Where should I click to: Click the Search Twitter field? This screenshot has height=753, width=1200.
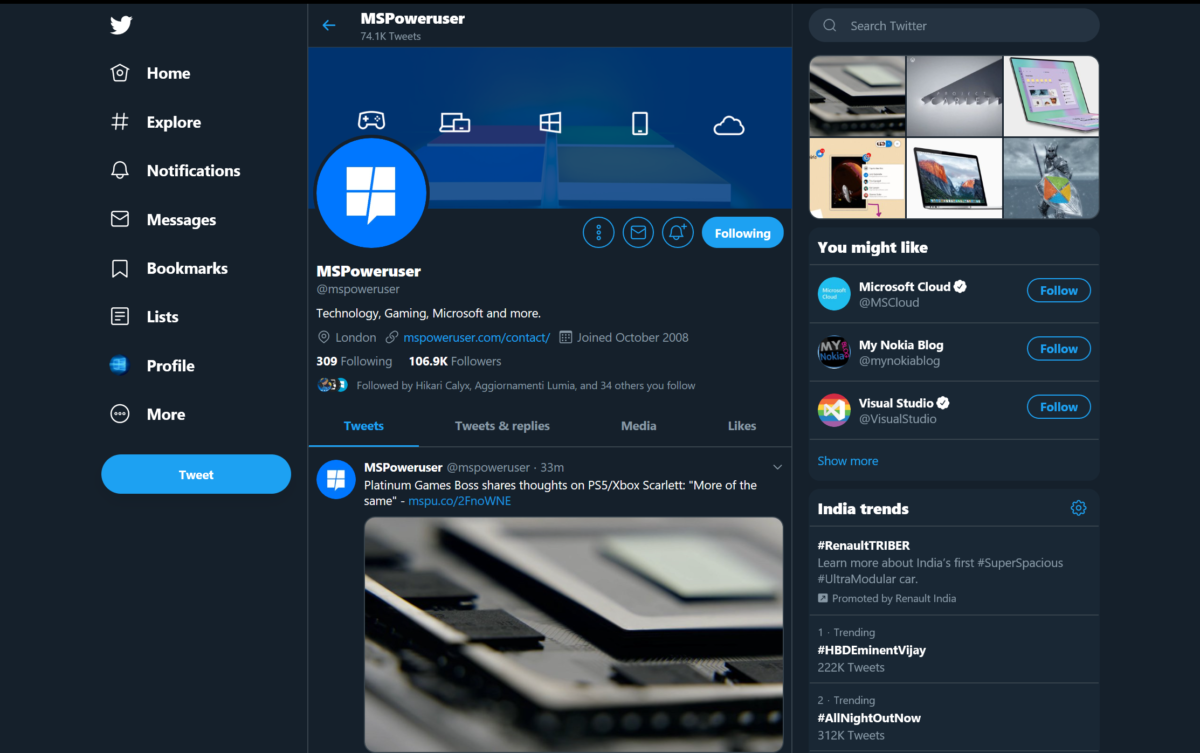(x=954, y=26)
